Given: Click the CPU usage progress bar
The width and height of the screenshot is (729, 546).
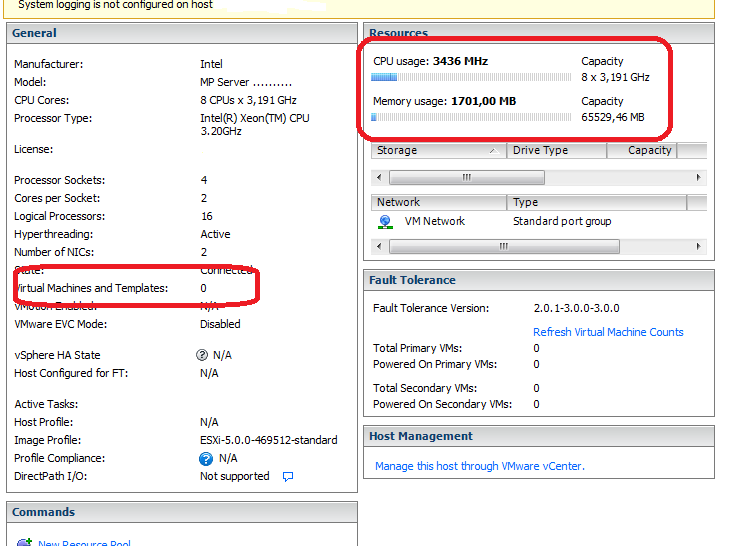Looking at the screenshot, I should point(471,77).
